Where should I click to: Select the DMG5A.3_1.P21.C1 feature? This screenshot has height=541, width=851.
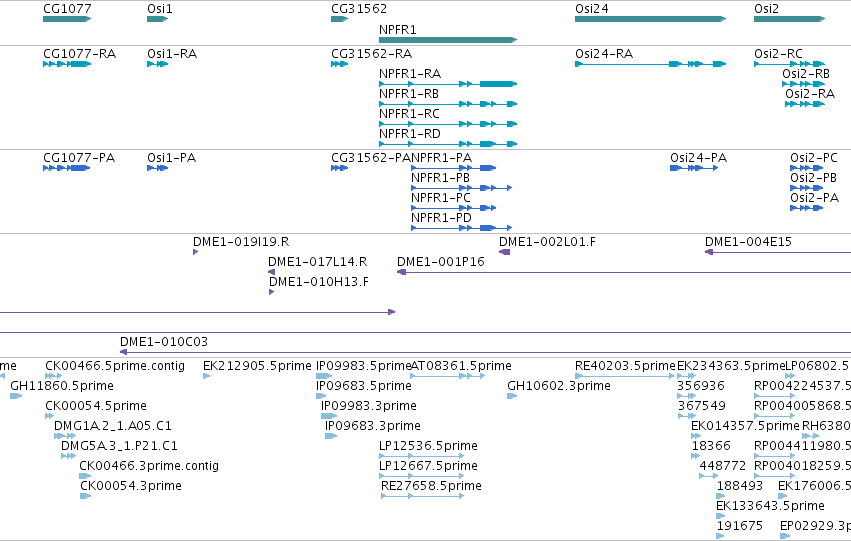click(119, 447)
